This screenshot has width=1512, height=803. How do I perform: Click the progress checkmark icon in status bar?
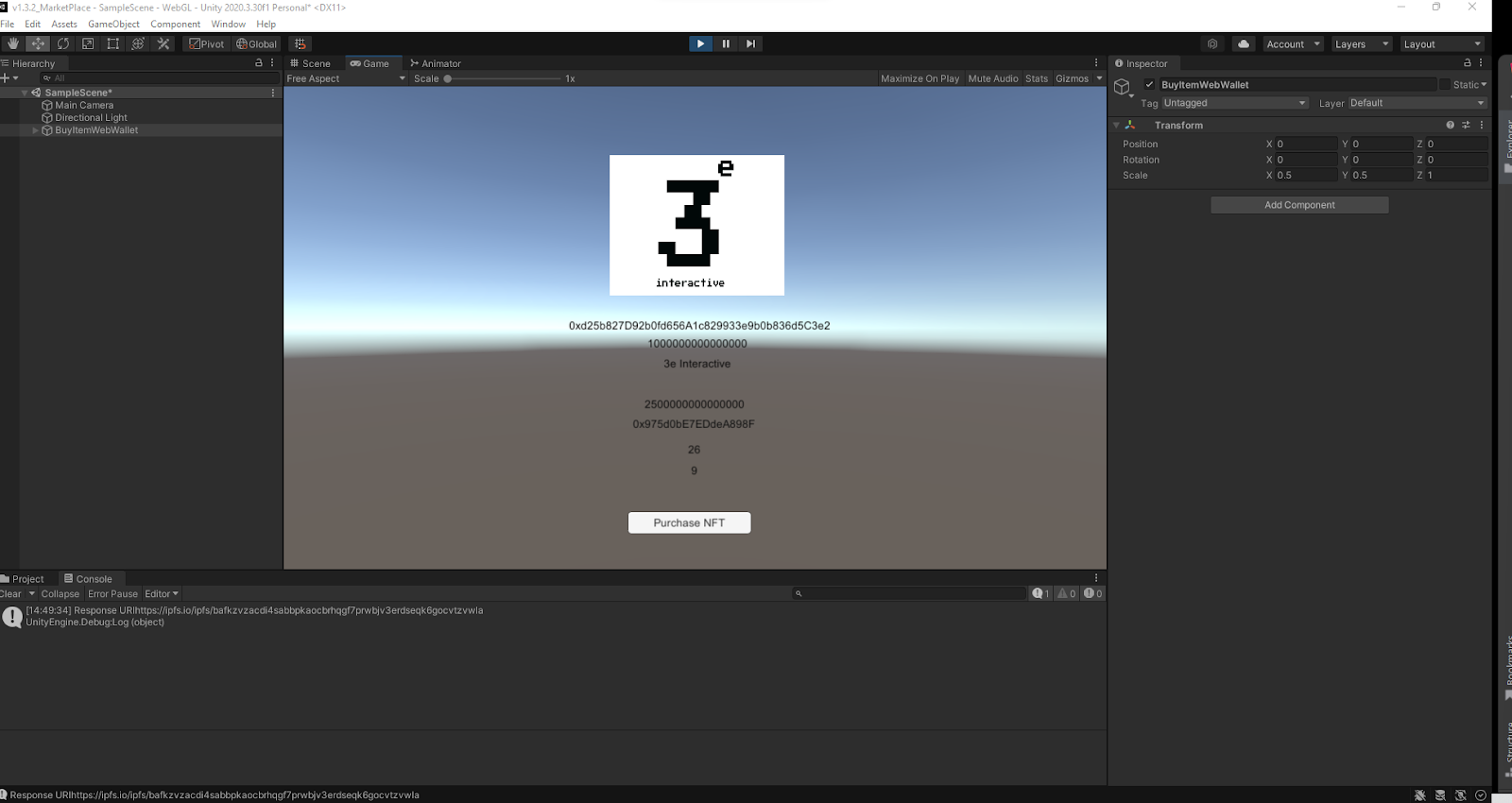pyautogui.click(x=1481, y=795)
